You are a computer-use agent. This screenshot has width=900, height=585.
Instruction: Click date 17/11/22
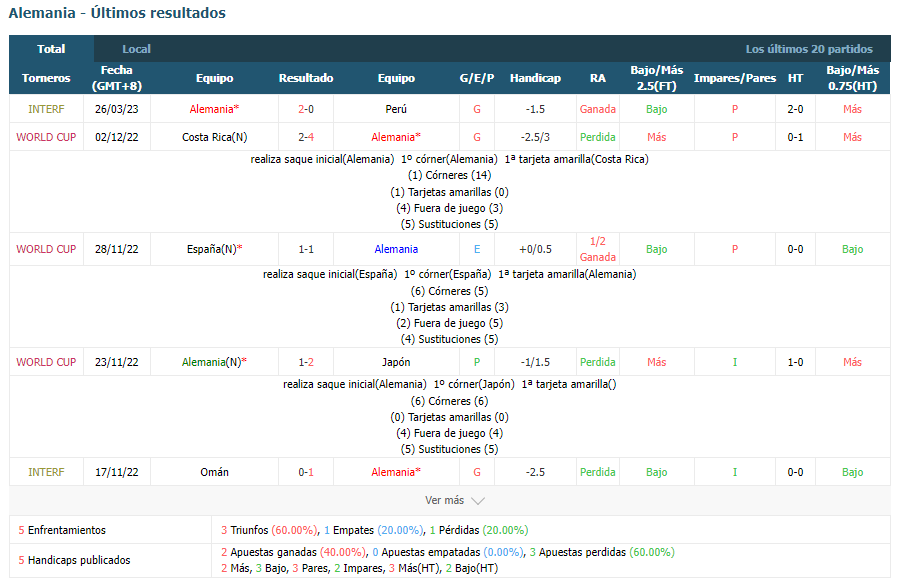pos(117,472)
